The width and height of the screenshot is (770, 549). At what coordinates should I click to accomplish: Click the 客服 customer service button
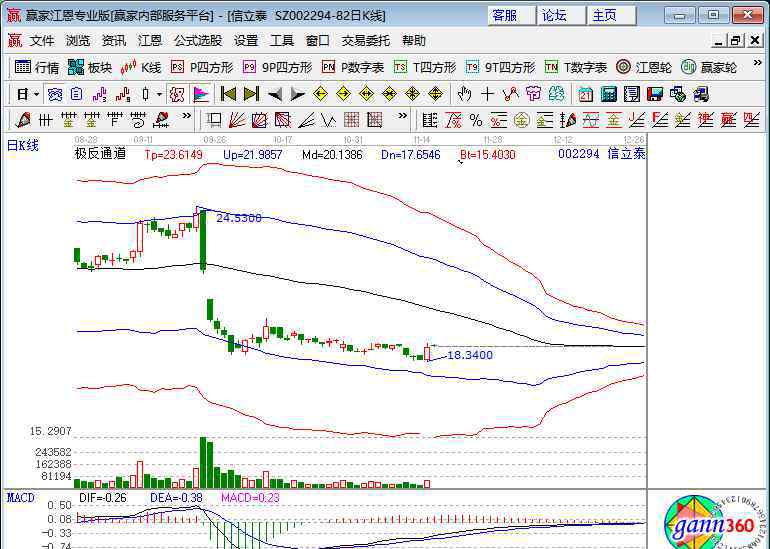click(504, 15)
